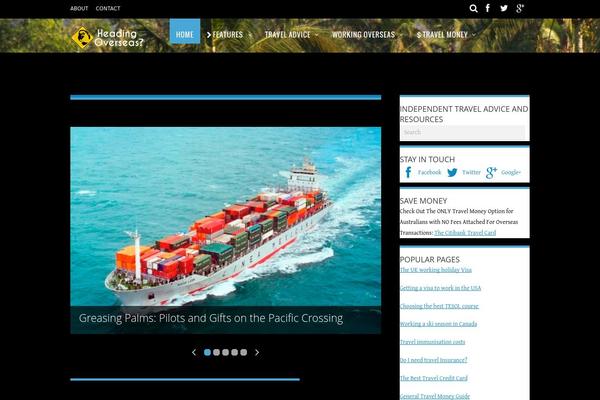Click Twitter text label in sidebar
This screenshot has height=400, width=600.
(x=471, y=172)
